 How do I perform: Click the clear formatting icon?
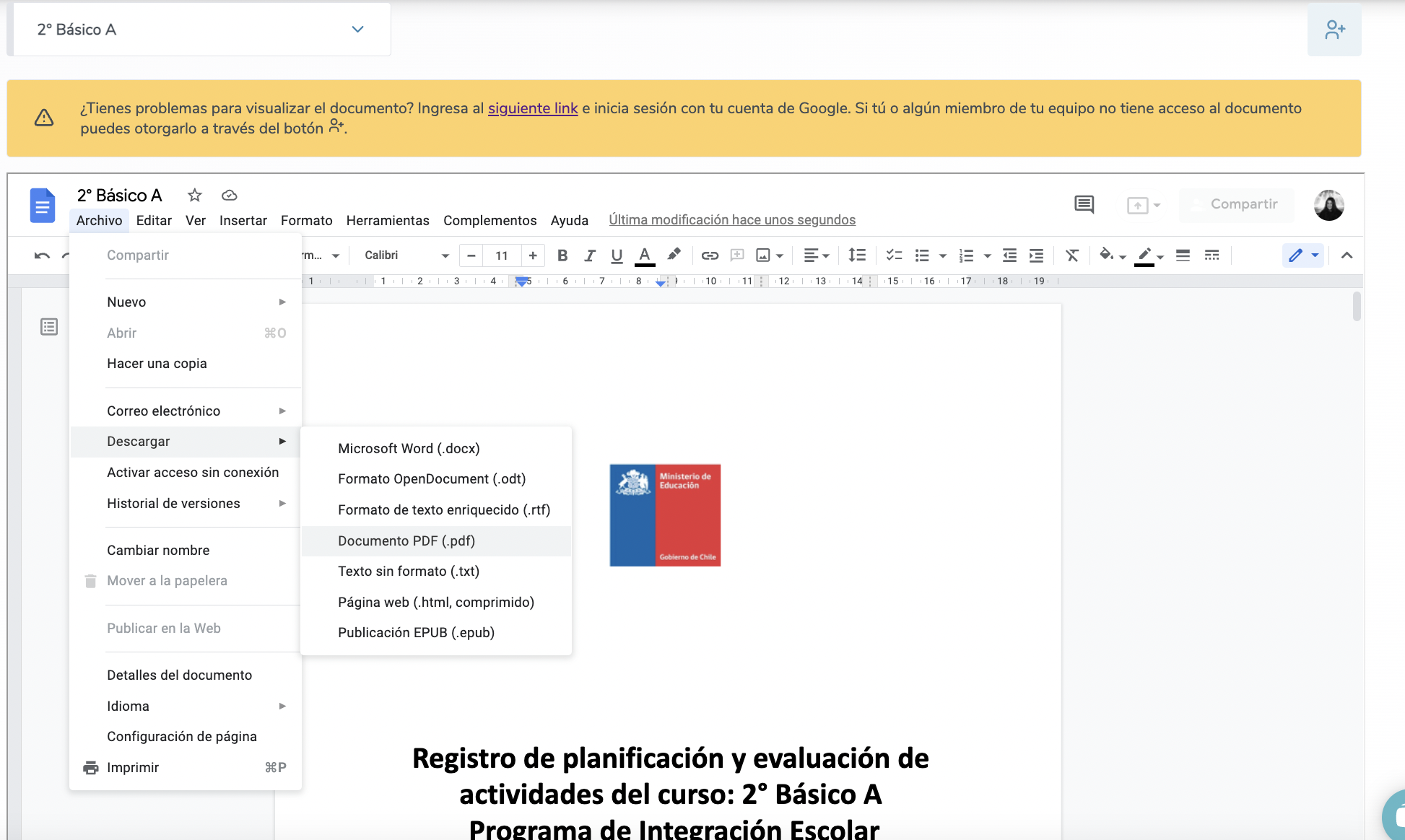click(1072, 255)
